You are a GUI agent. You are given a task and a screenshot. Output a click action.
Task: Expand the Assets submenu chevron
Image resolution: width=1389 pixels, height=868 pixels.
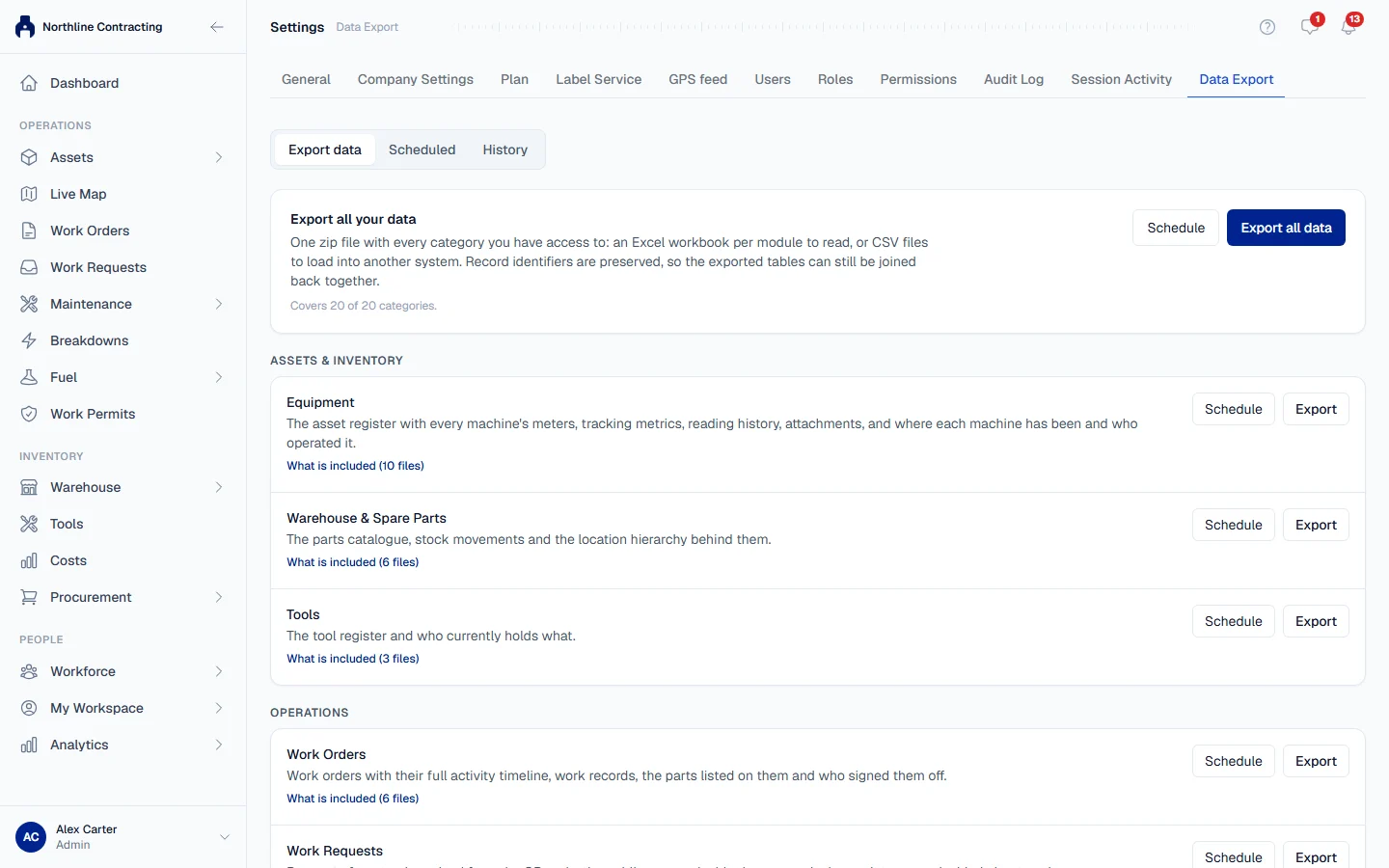(219, 157)
